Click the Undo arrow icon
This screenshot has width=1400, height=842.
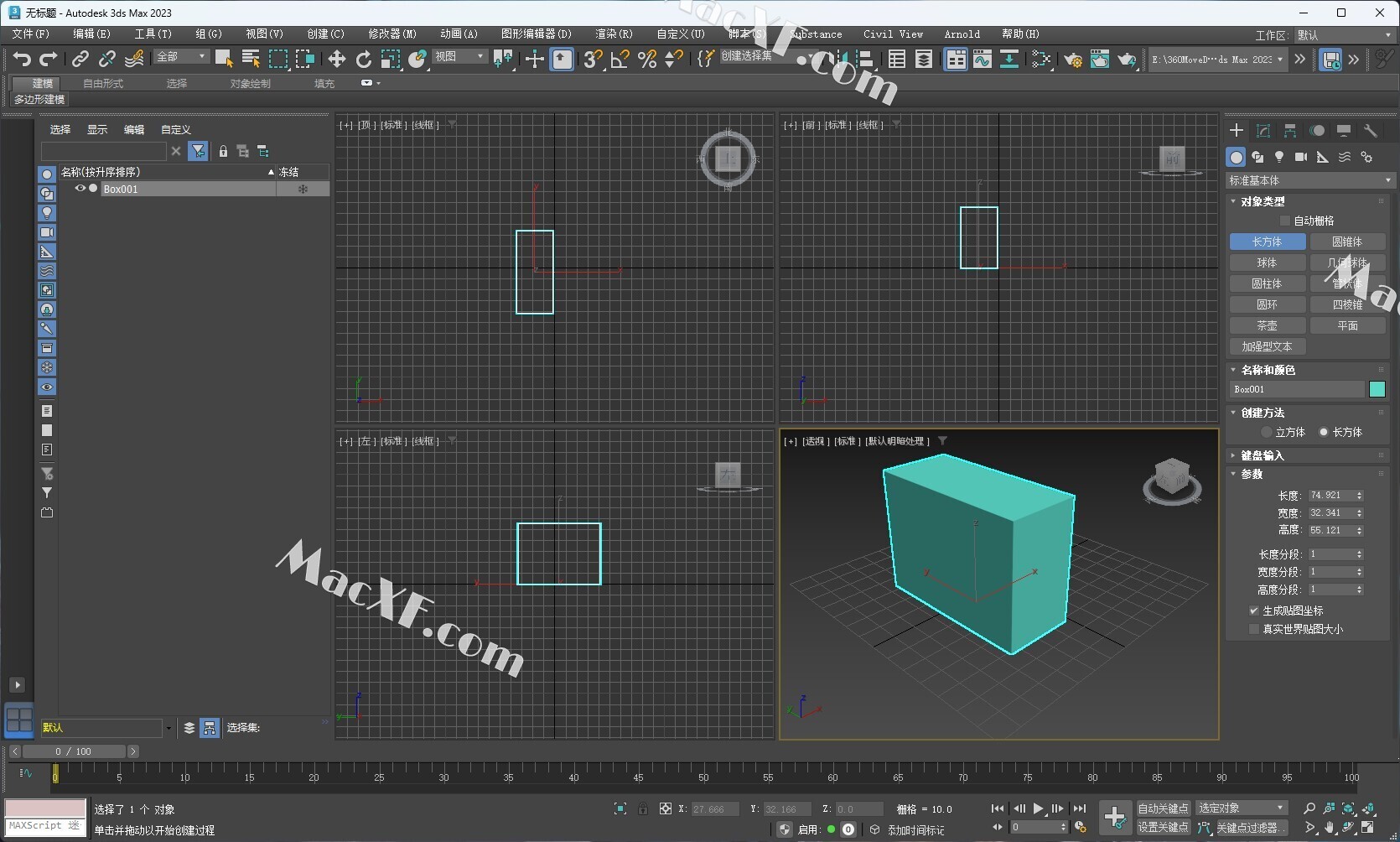pos(23,59)
